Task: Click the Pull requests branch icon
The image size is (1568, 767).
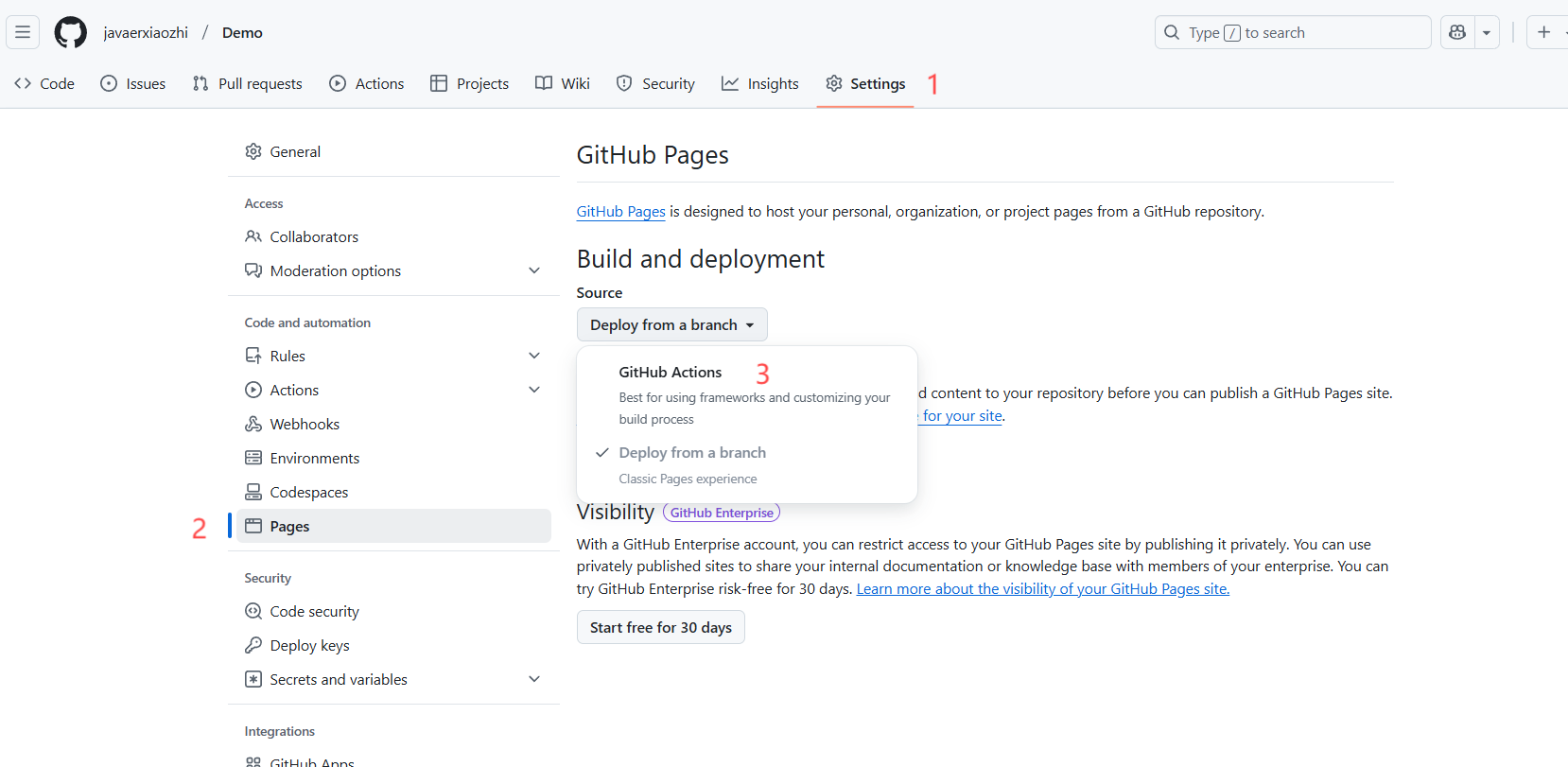Action: (x=200, y=83)
